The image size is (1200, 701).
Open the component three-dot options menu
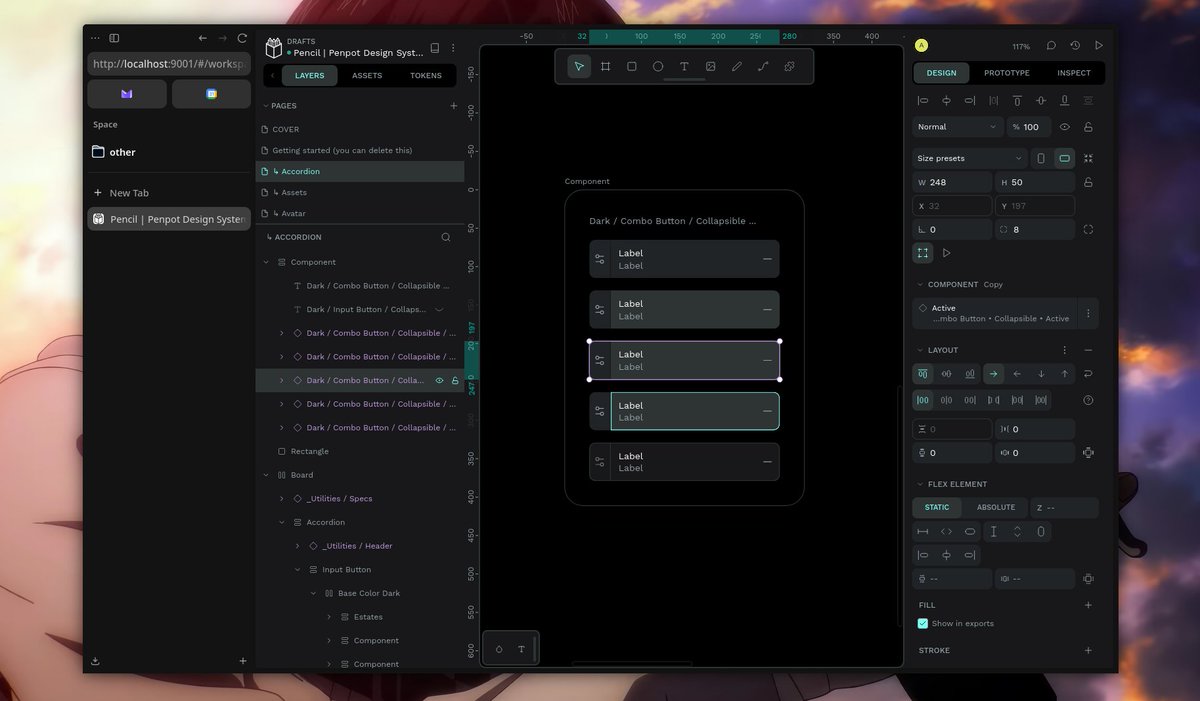coord(1088,313)
